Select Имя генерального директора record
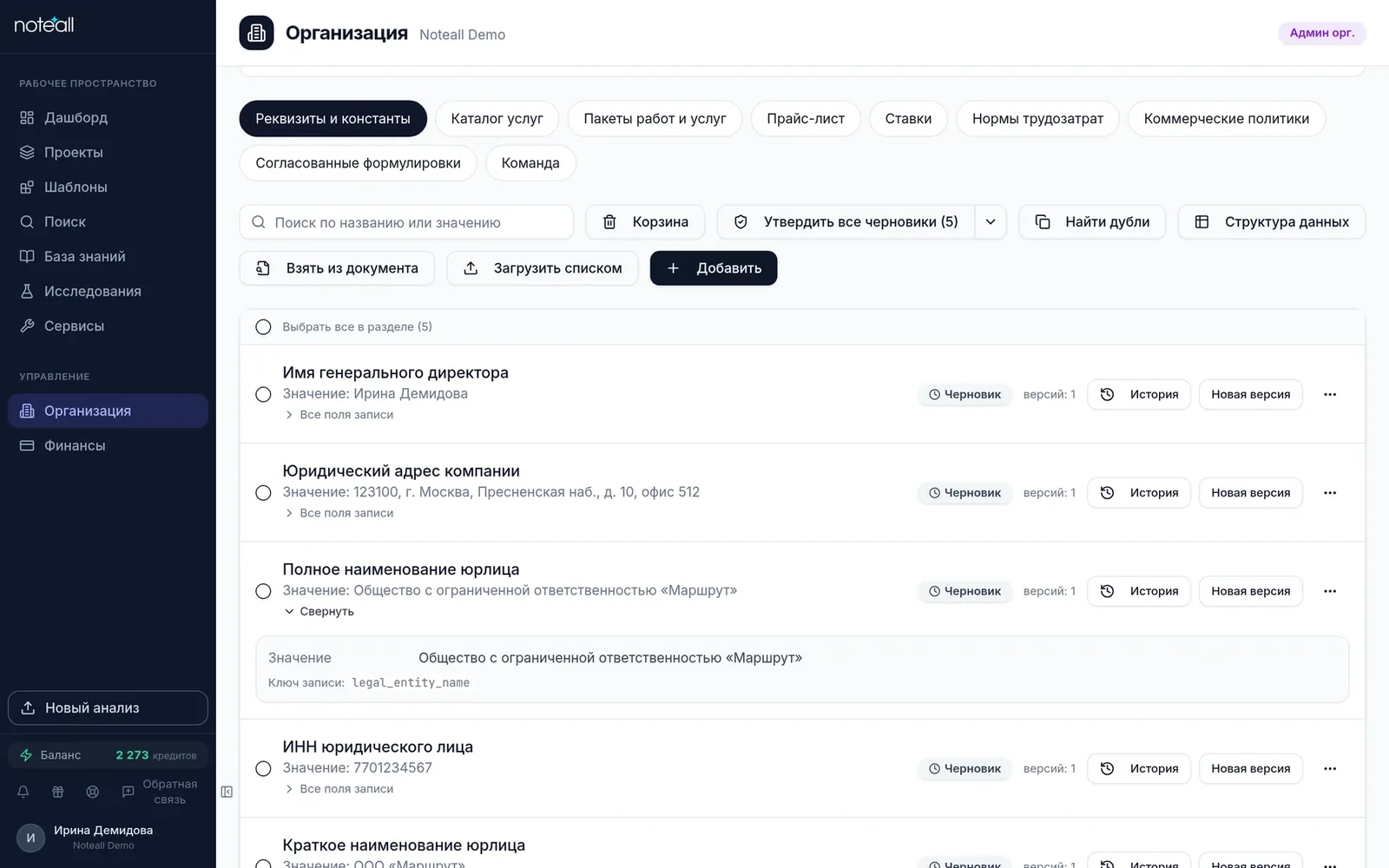The height and width of the screenshot is (868, 1389). click(x=263, y=394)
